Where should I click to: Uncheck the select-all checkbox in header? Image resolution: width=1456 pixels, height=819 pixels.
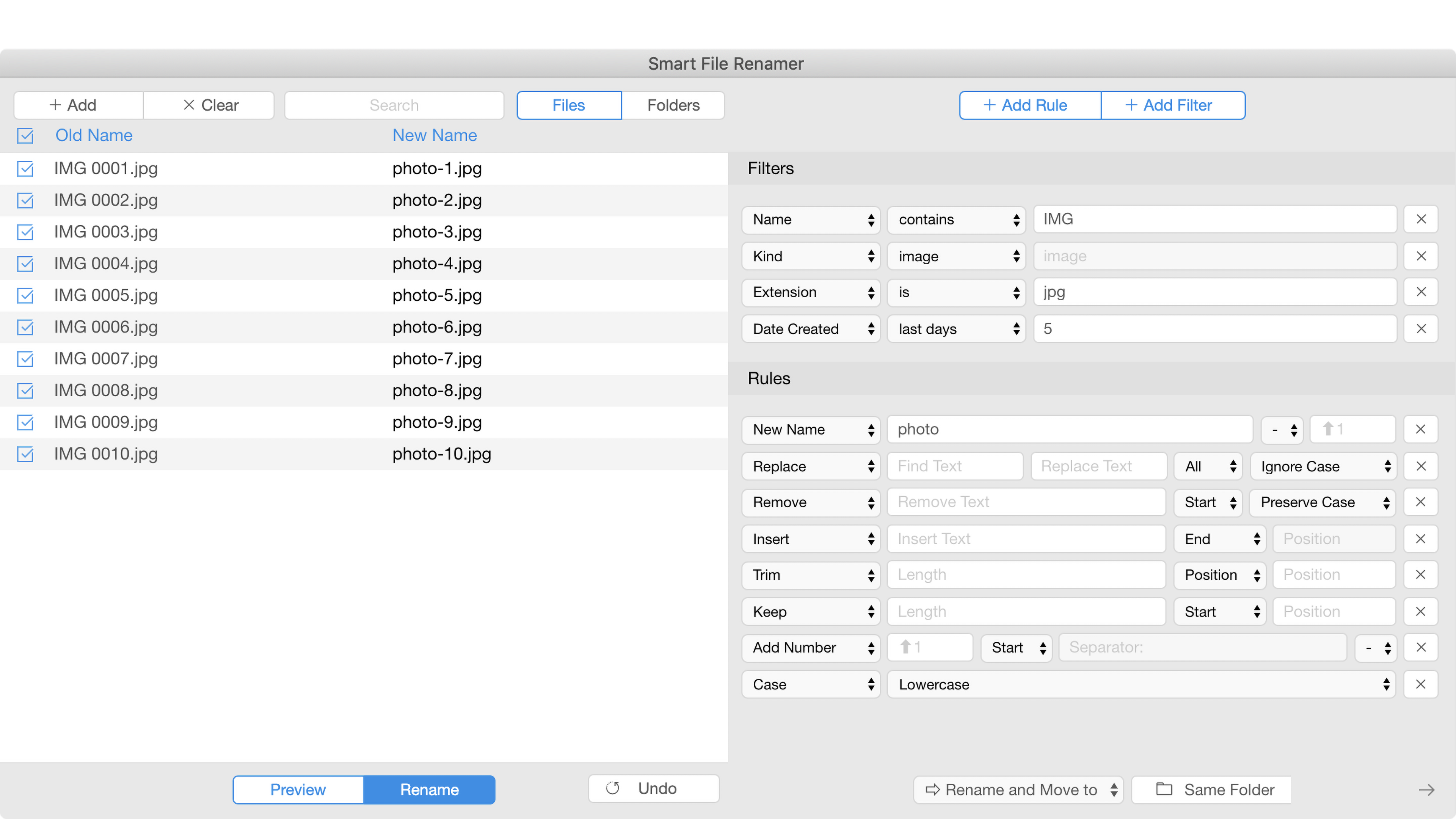(25, 136)
